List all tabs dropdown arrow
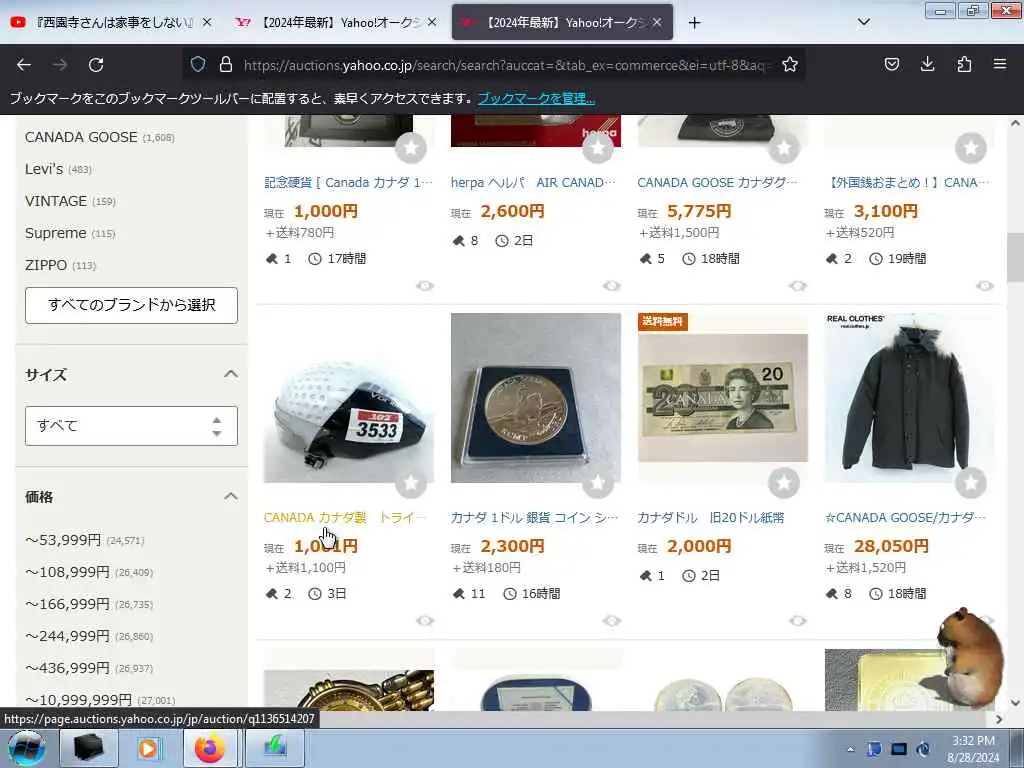 [x=863, y=22]
